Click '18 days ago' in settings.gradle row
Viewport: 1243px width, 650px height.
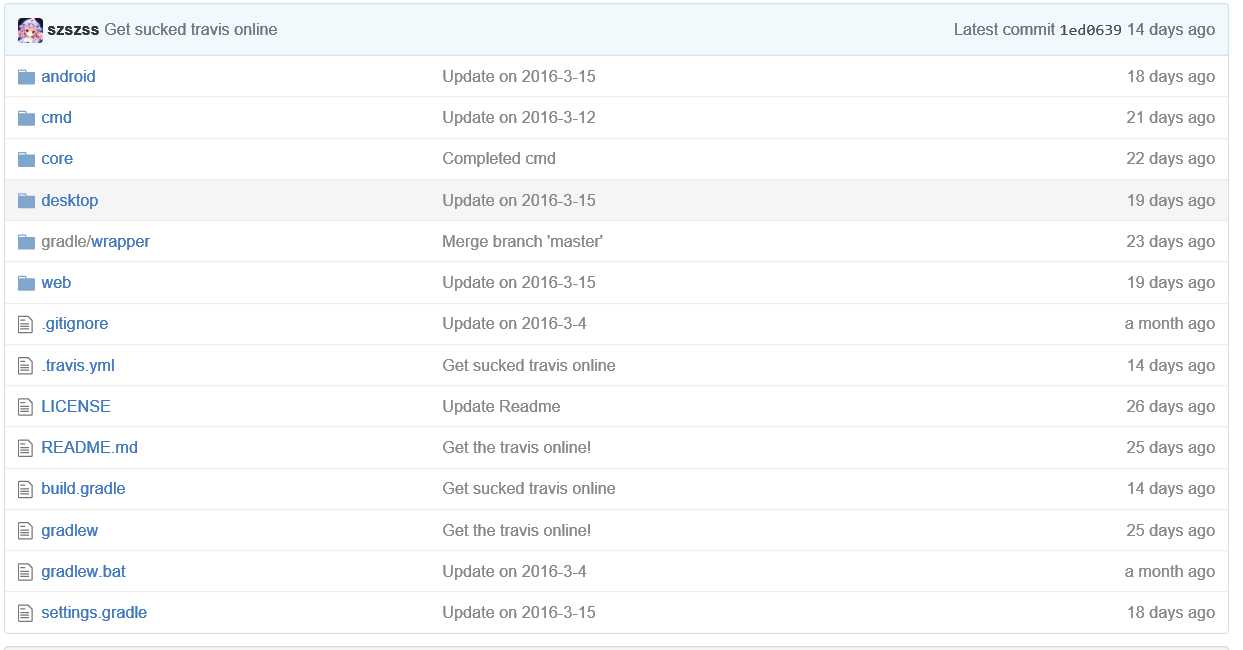1171,613
